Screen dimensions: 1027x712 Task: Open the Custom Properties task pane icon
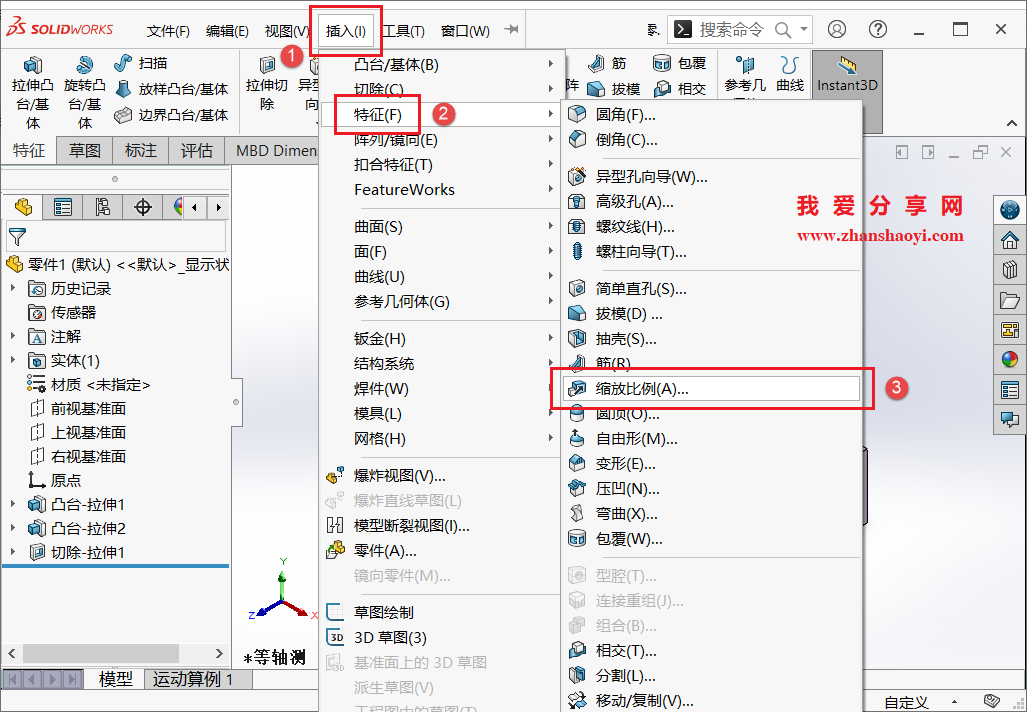pyautogui.click(x=1010, y=390)
